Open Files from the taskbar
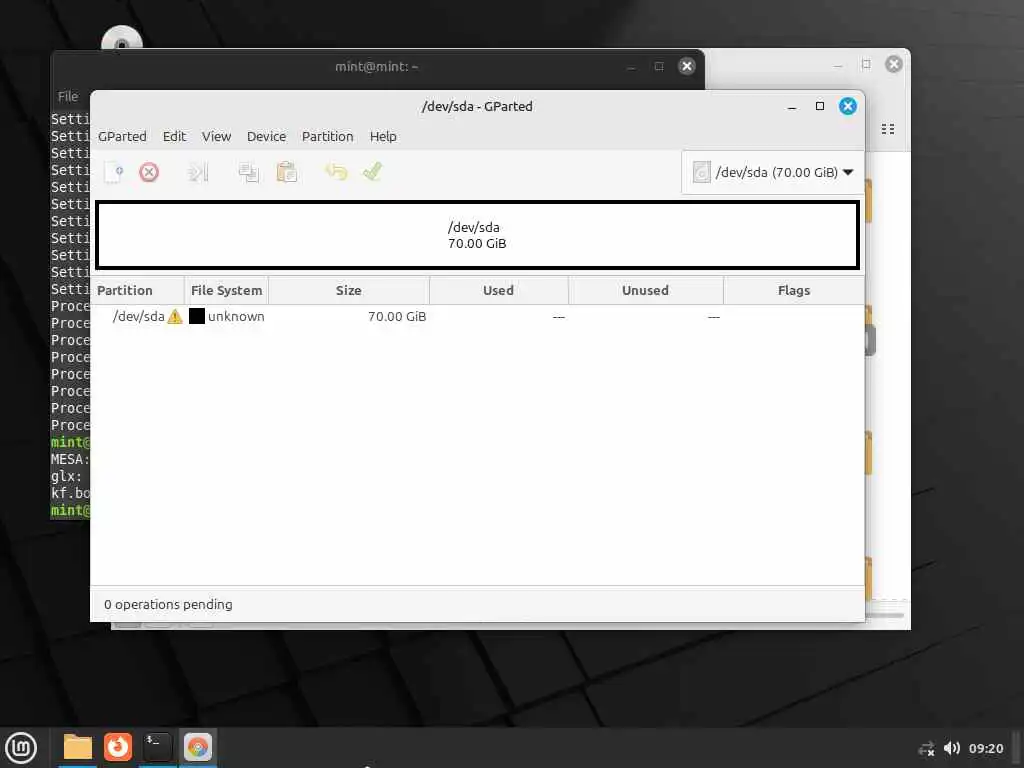 tap(77, 747)
